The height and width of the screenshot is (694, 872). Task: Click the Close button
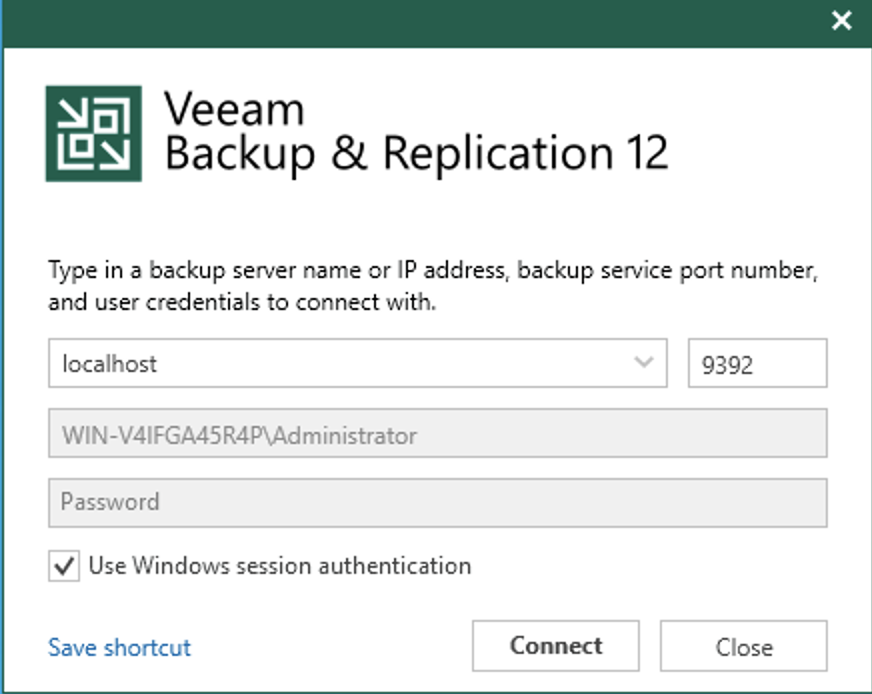tap(744, 646)
